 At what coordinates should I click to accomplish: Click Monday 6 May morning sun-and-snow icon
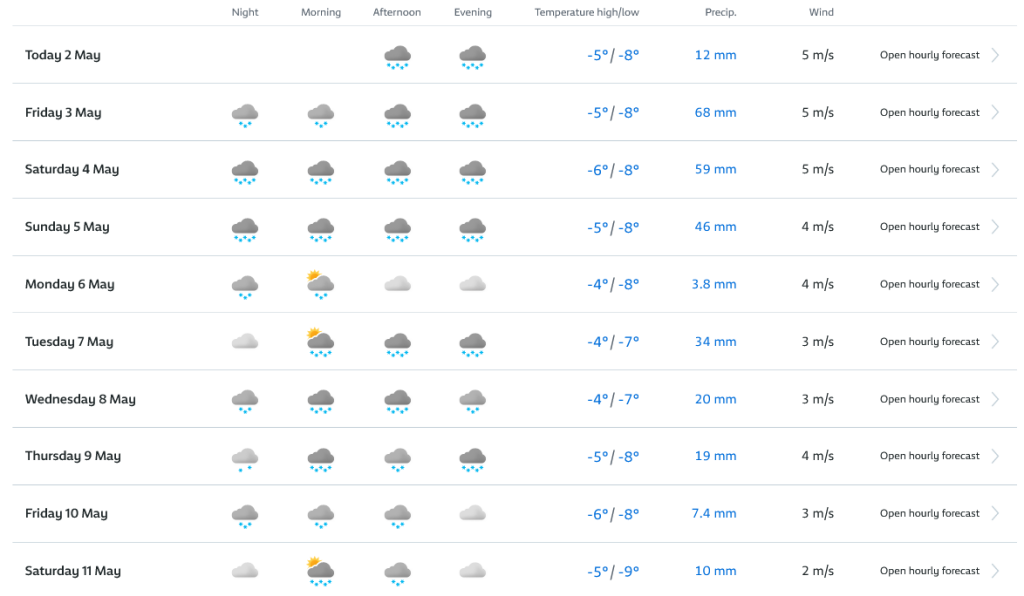click(320, 285)
